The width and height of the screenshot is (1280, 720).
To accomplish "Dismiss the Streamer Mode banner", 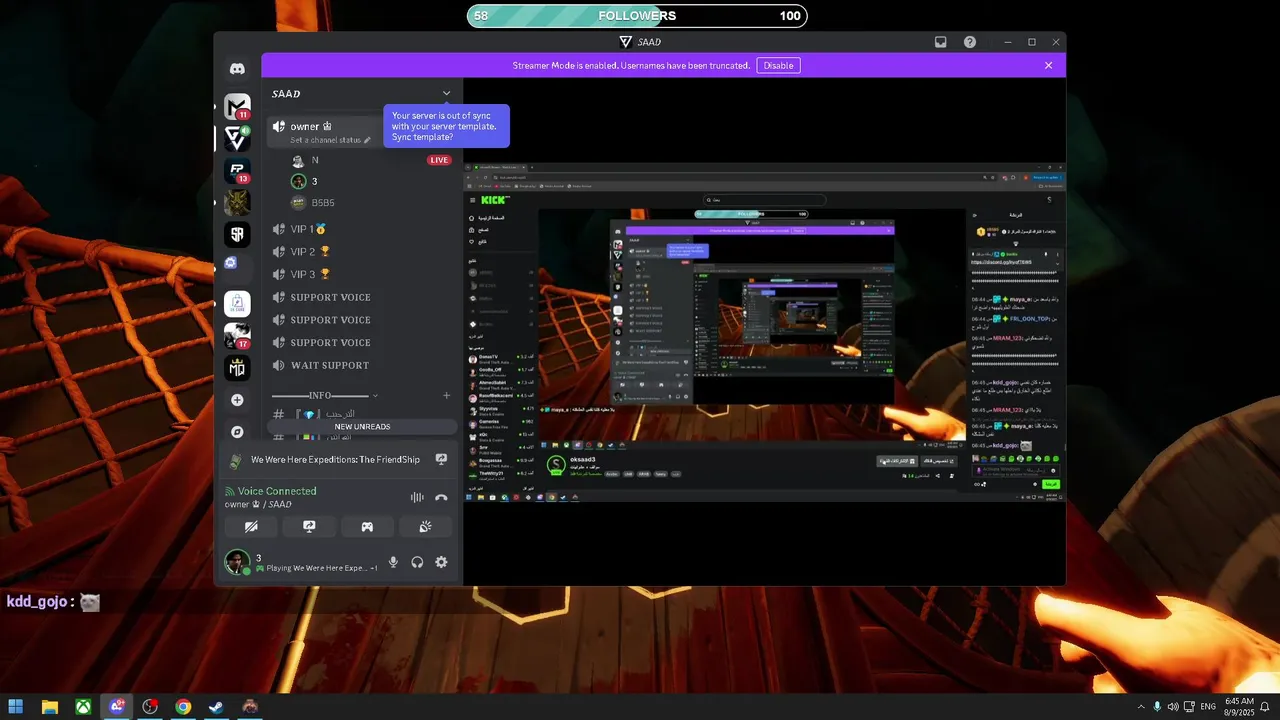I will click(1048, 65).
